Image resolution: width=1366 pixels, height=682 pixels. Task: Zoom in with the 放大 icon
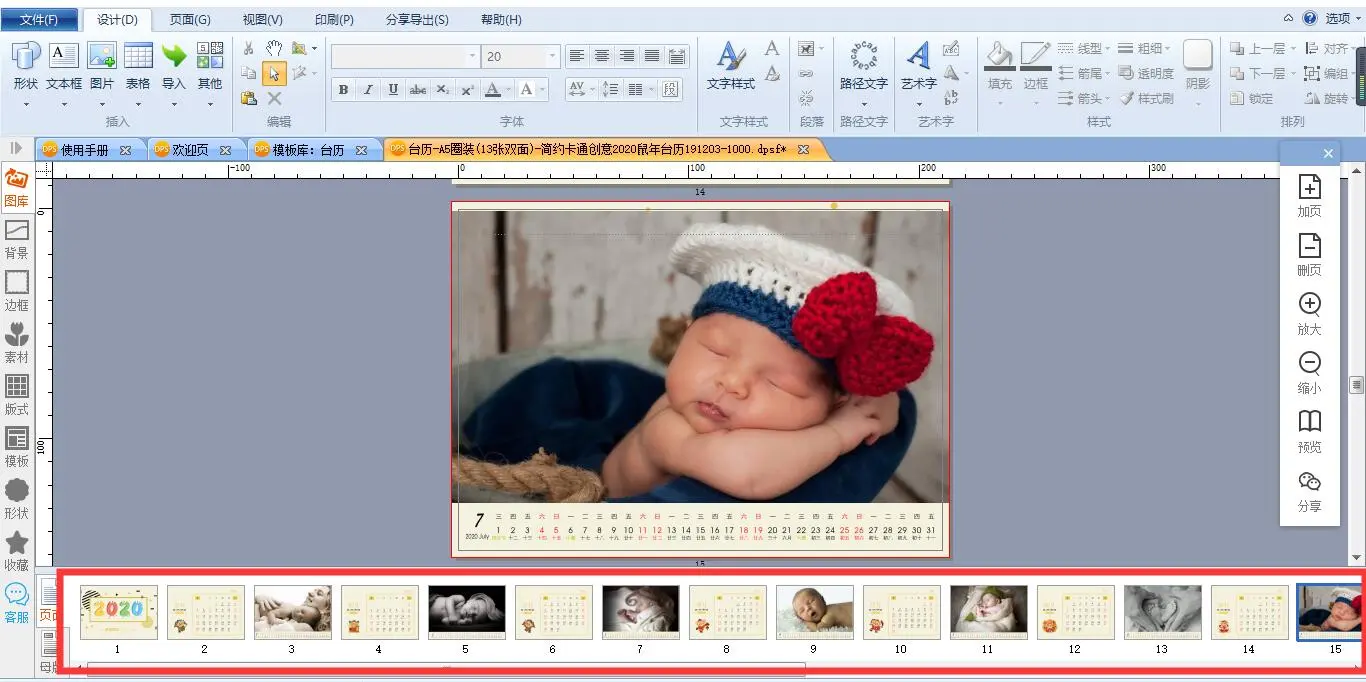click(1309, 305)
